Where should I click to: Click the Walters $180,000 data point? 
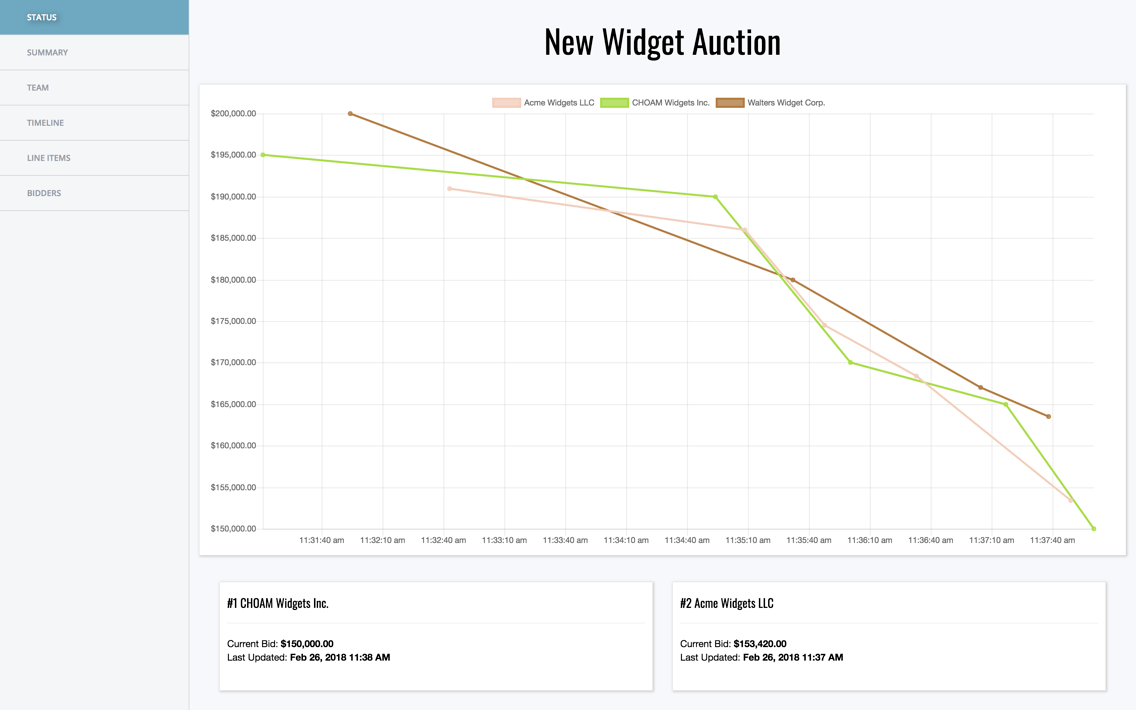click(793, 280)
